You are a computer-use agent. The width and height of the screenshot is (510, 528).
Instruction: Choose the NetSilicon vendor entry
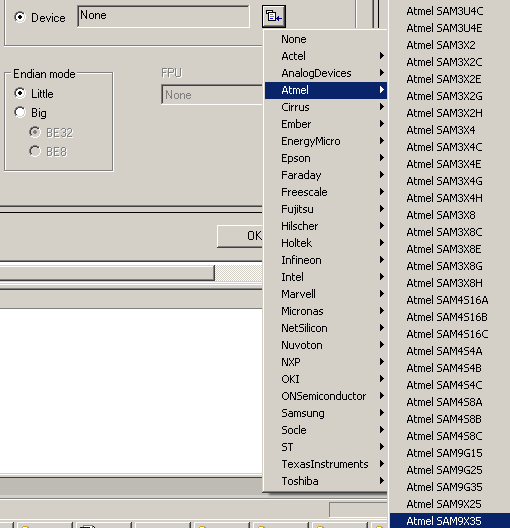[x=326, y=328]
